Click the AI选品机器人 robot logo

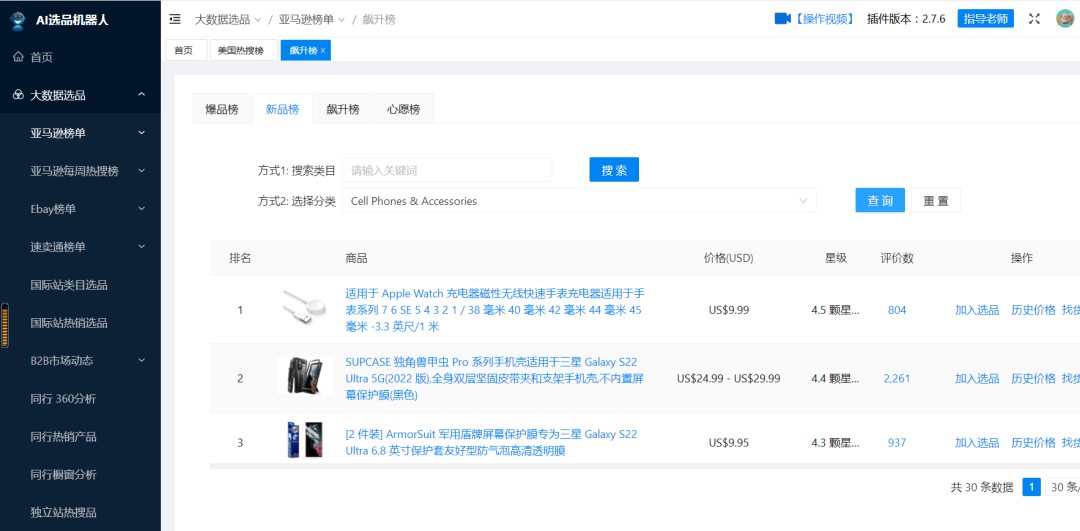click(x=18, y=20)
